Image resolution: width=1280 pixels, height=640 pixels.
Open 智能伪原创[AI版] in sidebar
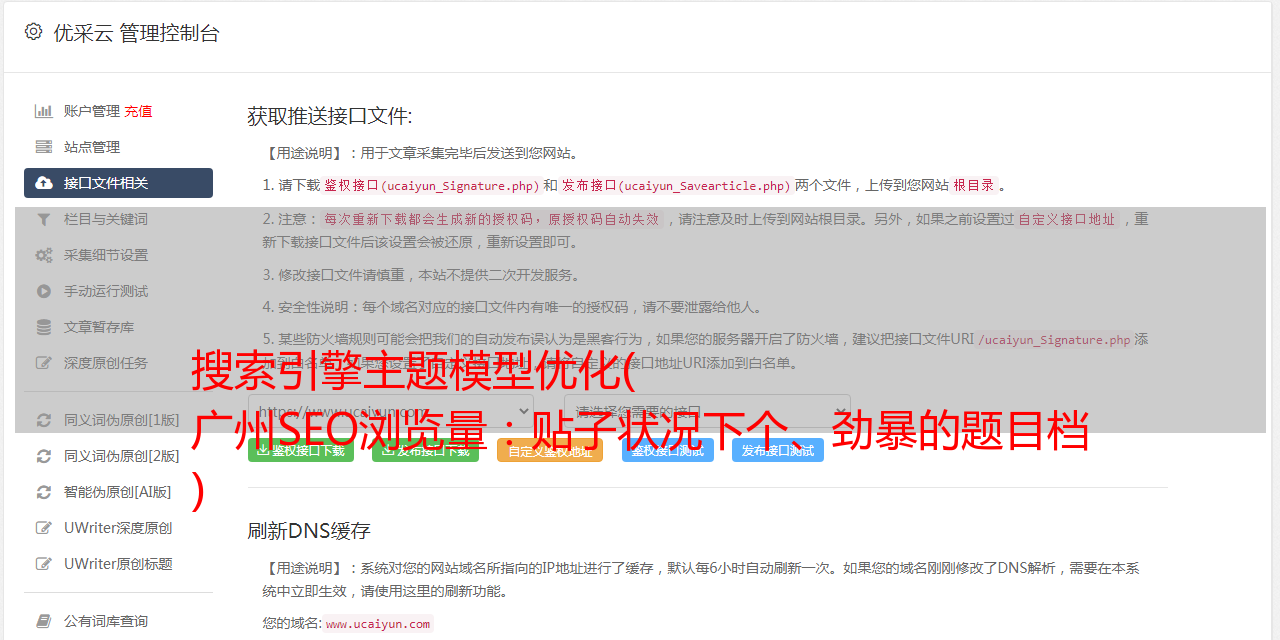pos(118,492)
